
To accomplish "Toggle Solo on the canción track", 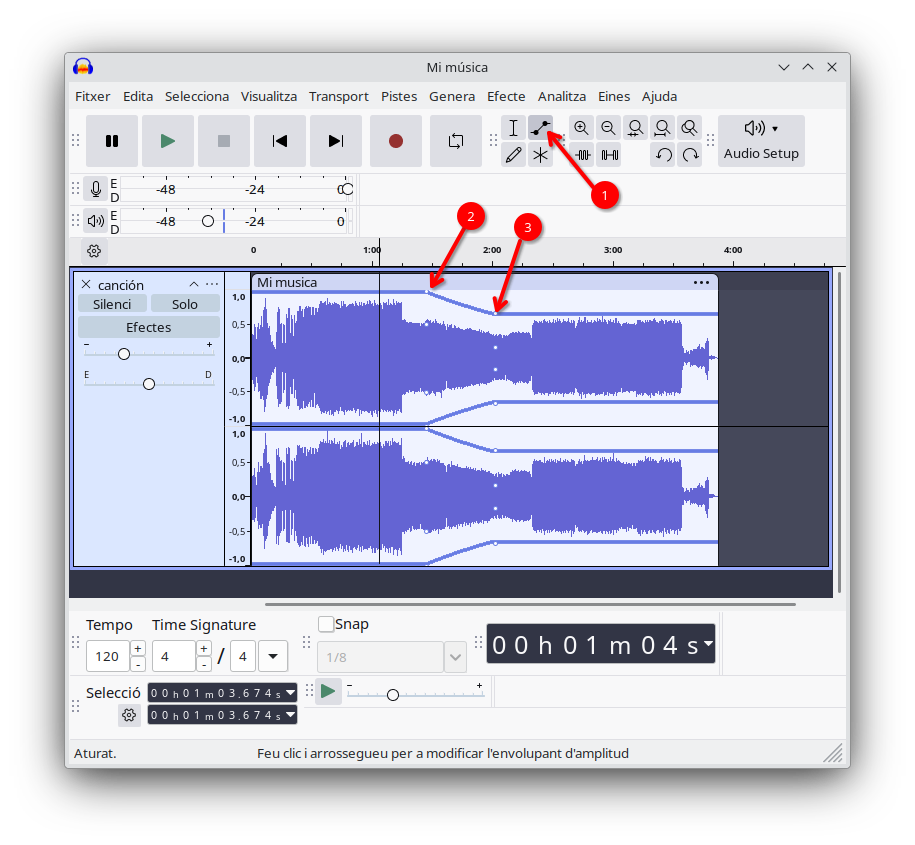I will click(x=185, y=304).
